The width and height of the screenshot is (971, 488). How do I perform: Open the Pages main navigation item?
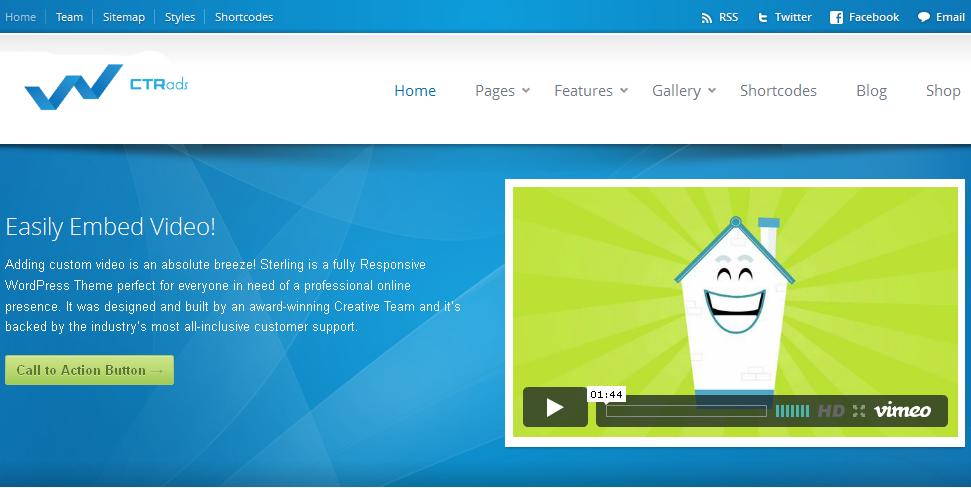click(x=495, y=91)
